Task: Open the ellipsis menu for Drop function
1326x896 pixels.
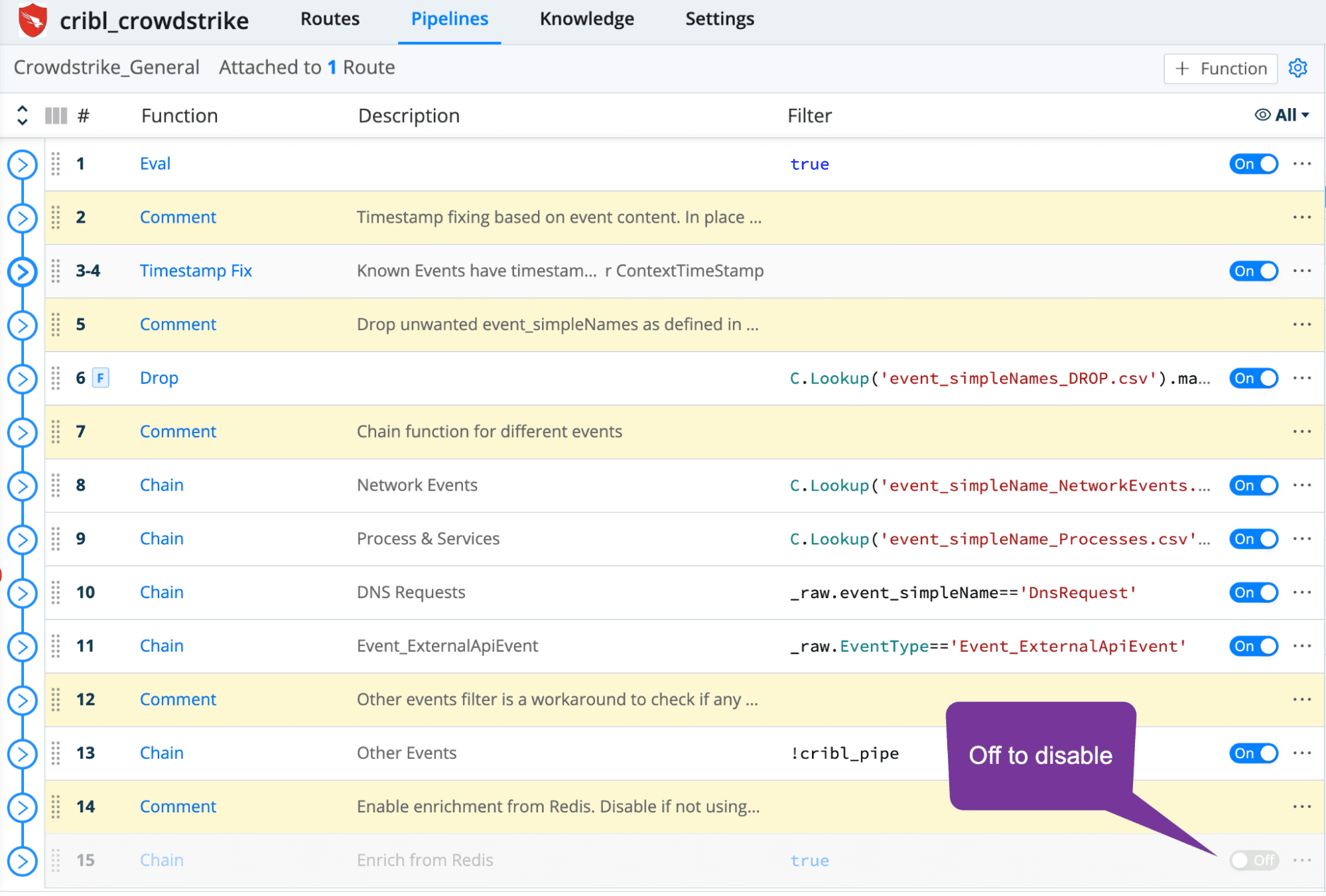Action: [x=1301, y=378]
